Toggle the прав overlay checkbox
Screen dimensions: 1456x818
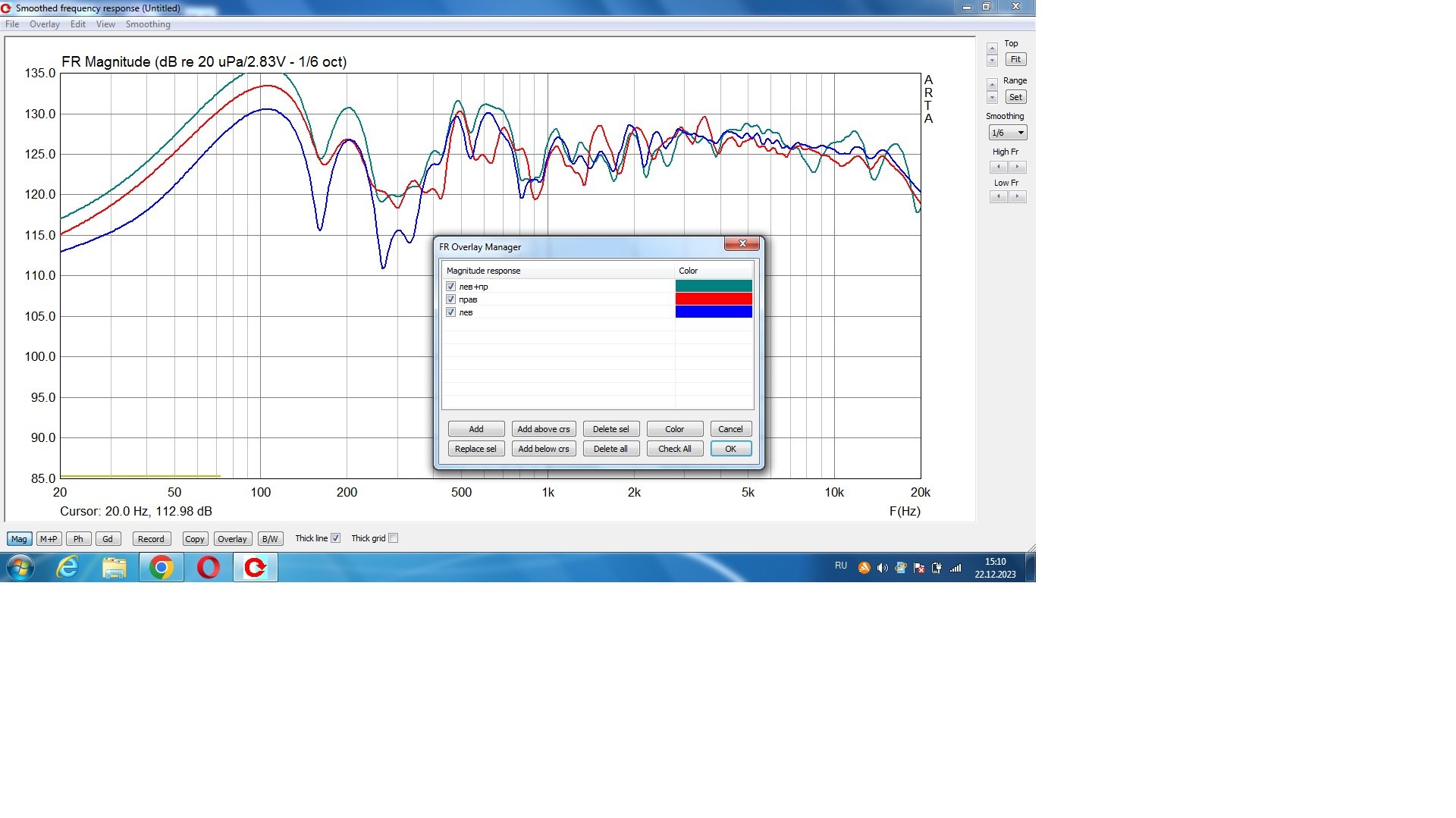pos(450,299)
